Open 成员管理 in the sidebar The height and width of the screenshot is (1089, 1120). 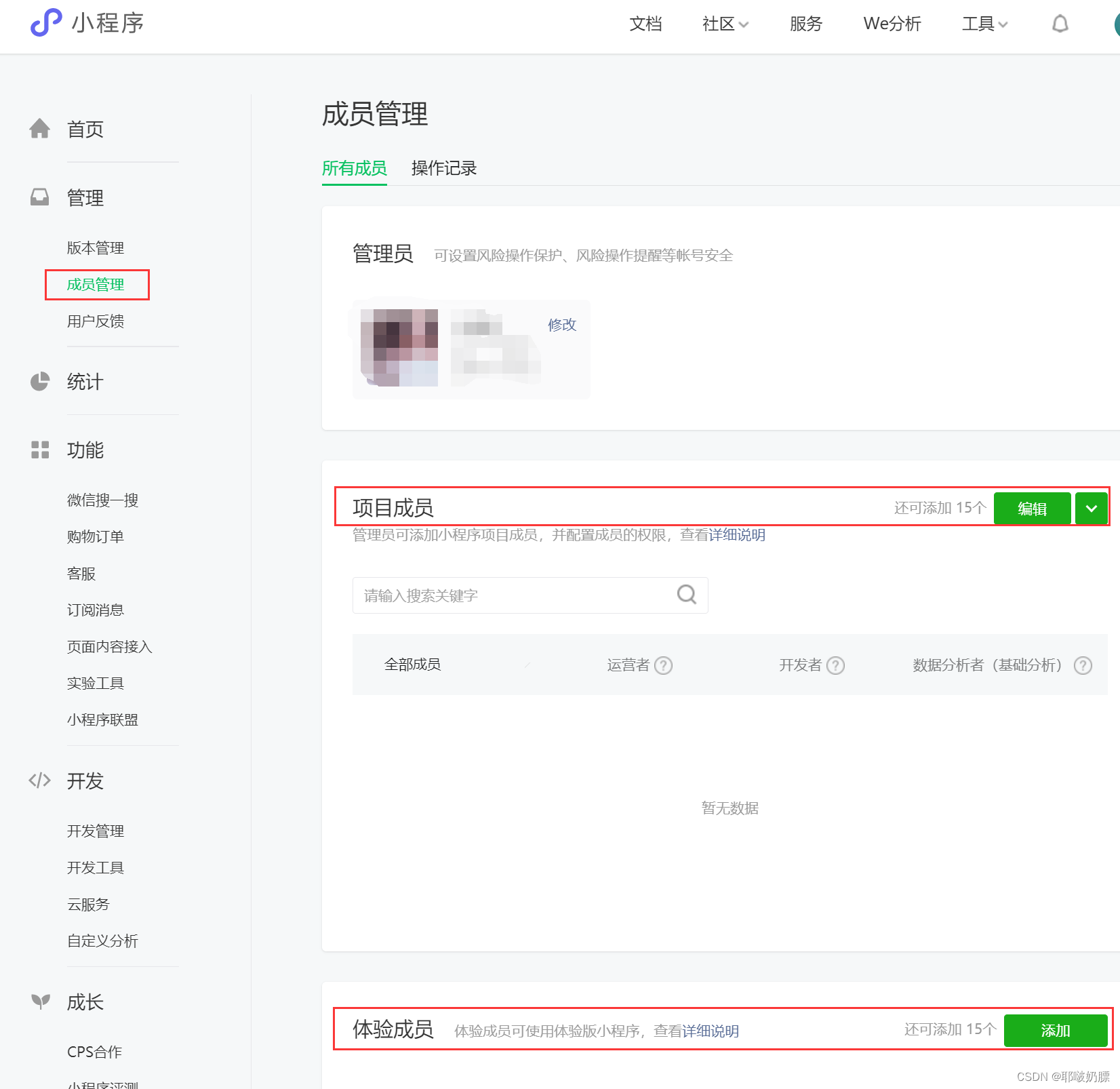coord(96,285)
